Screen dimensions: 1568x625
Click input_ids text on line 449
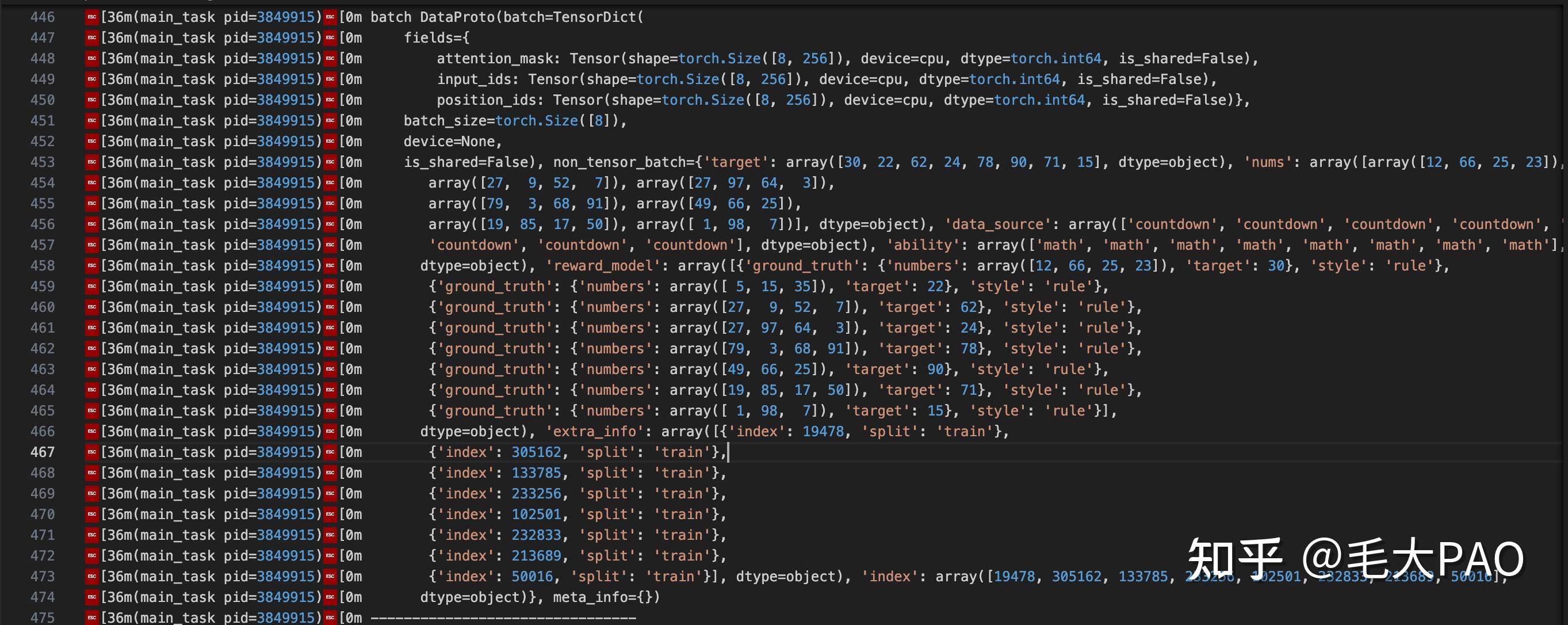pyautogui.click(x=479, y=79)
